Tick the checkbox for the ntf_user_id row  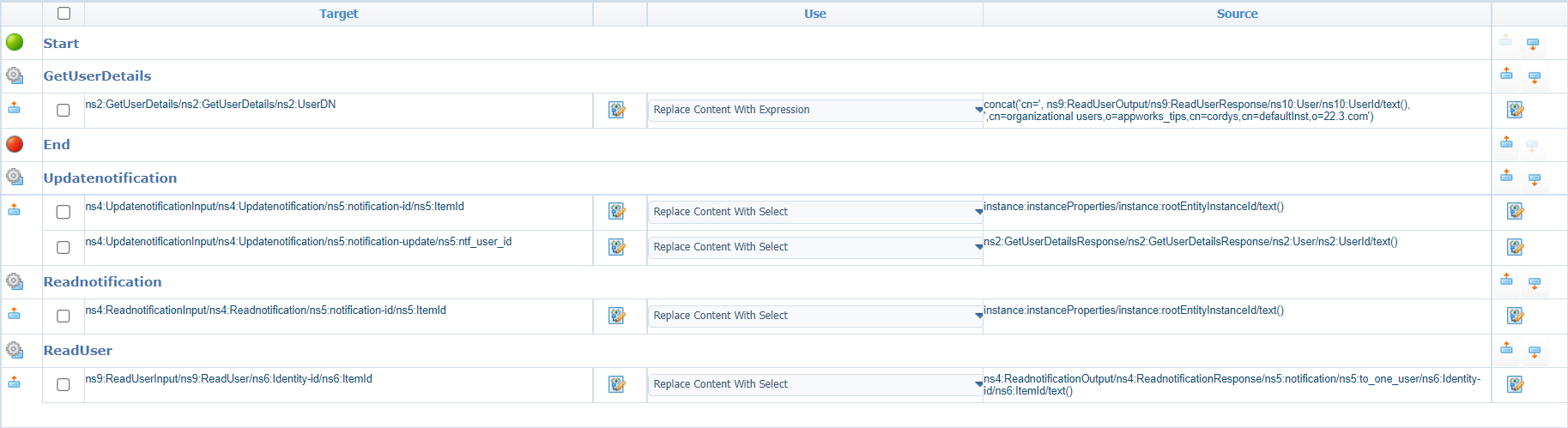pyautogui.click(x=64, y=247)
